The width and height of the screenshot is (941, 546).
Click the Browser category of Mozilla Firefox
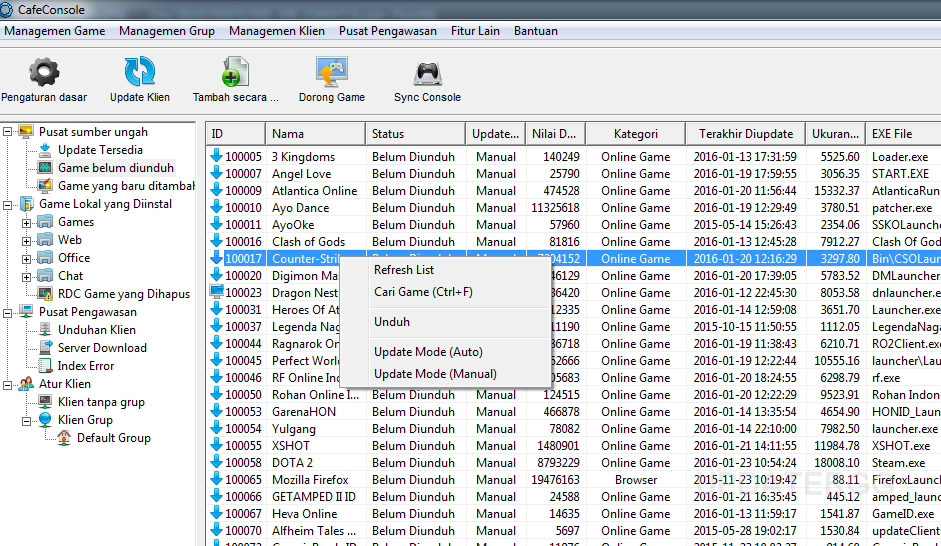pyautogui.click(x=636, y=480)
